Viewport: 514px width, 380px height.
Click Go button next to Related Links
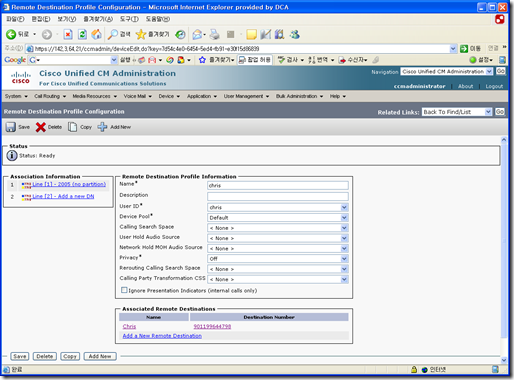point(500,112)
